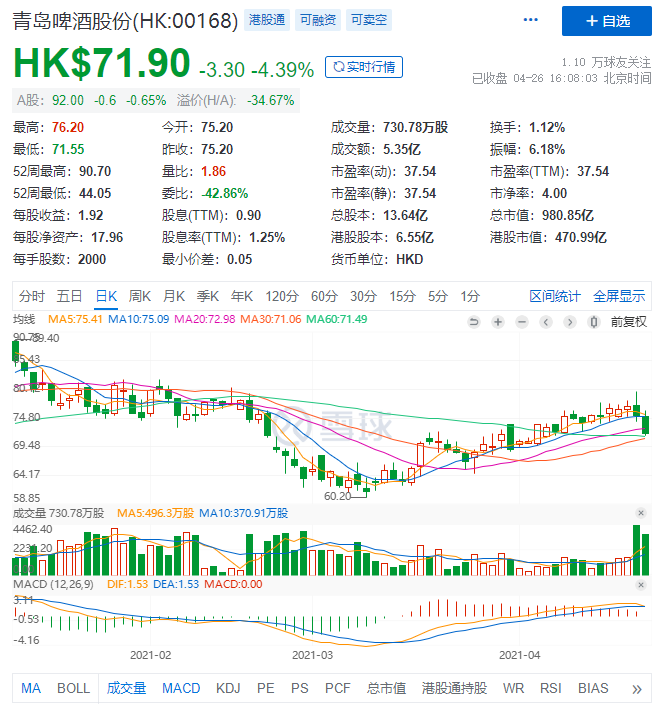Close the MACD indicator panel
The image size is (661, 710).
641,585
